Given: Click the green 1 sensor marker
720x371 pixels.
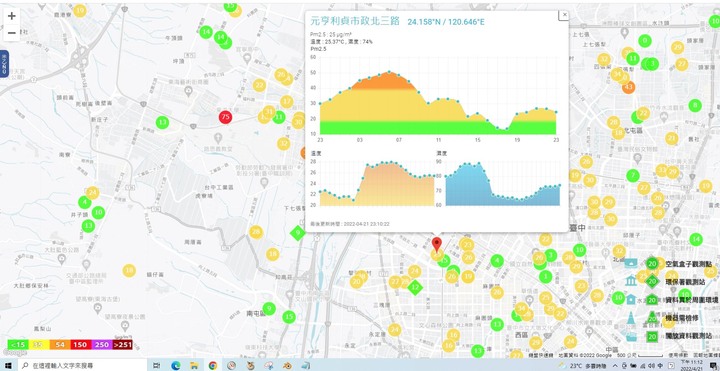Looking at the screenshot, I should coord(545,276).
